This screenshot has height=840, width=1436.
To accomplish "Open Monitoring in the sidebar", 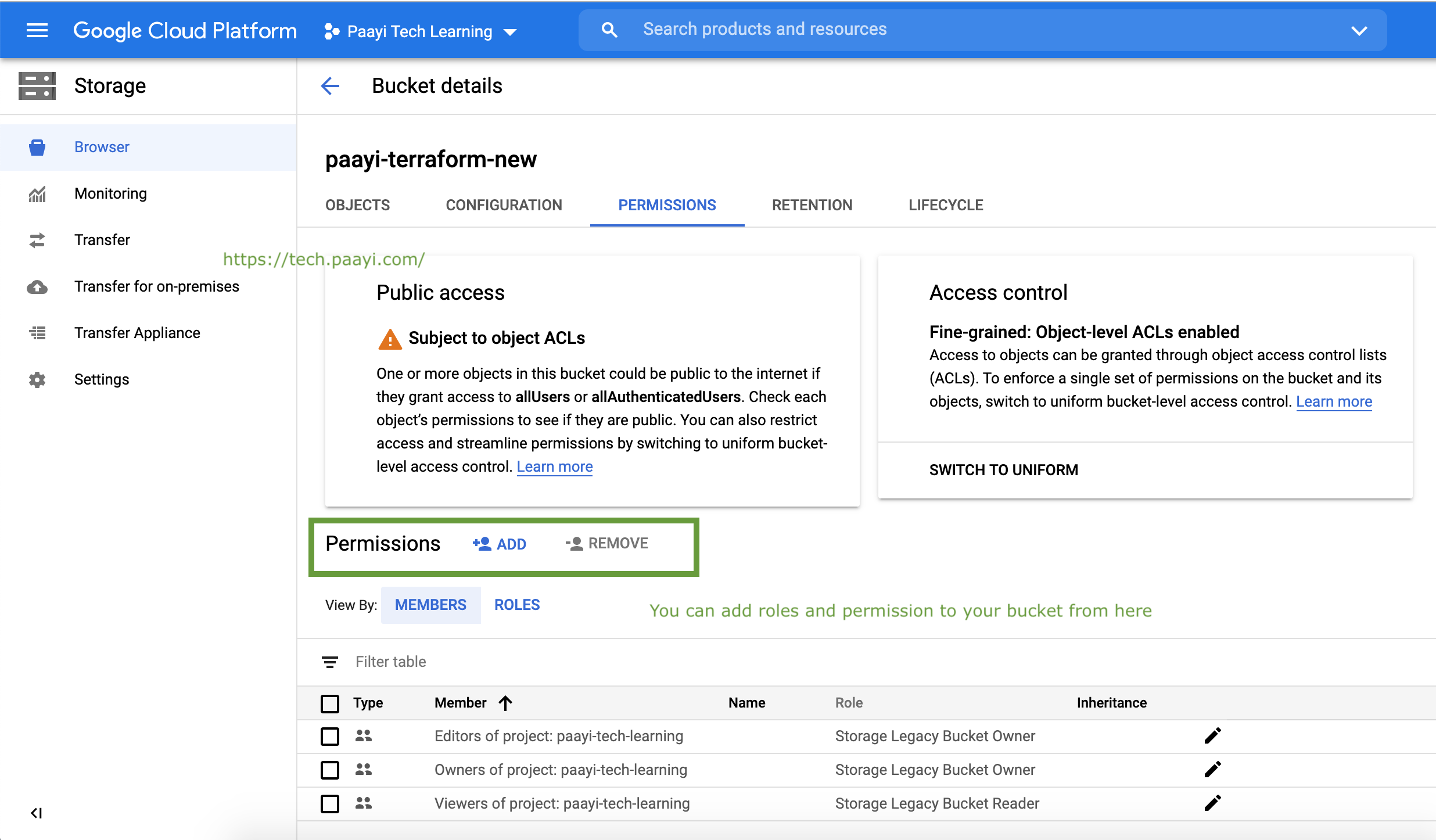I will pyautogui.click(x=148, y=193).
